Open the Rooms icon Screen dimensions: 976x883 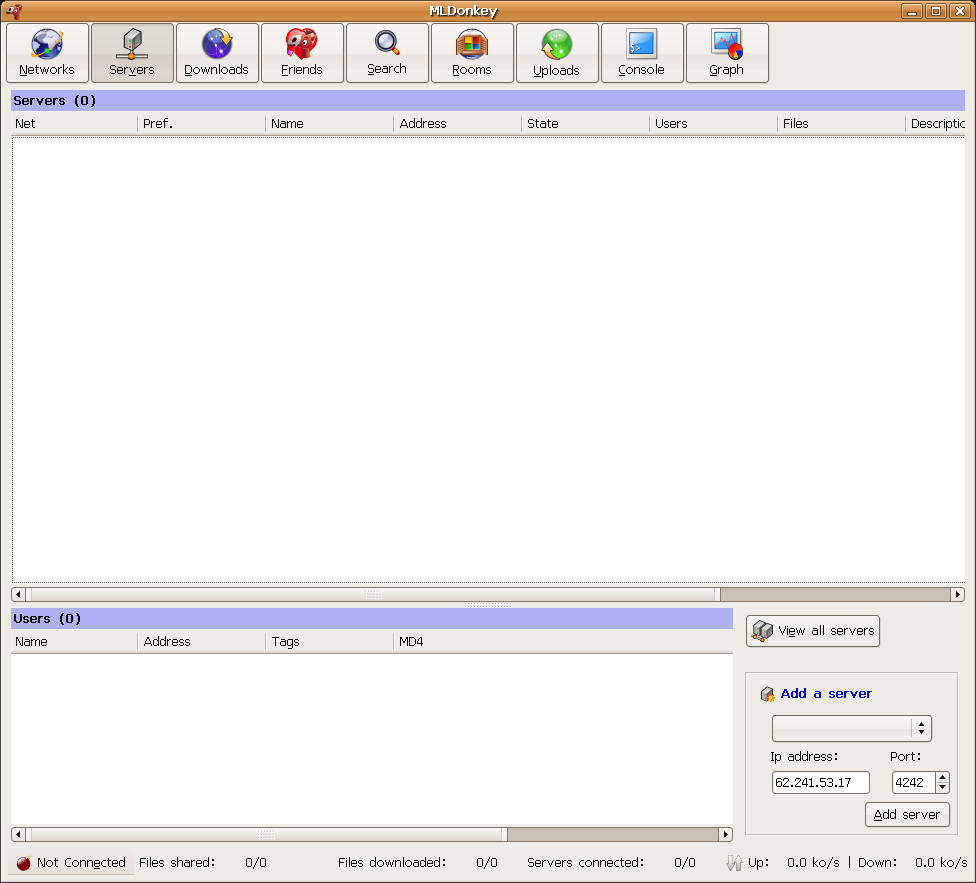(x=471, y=44)
